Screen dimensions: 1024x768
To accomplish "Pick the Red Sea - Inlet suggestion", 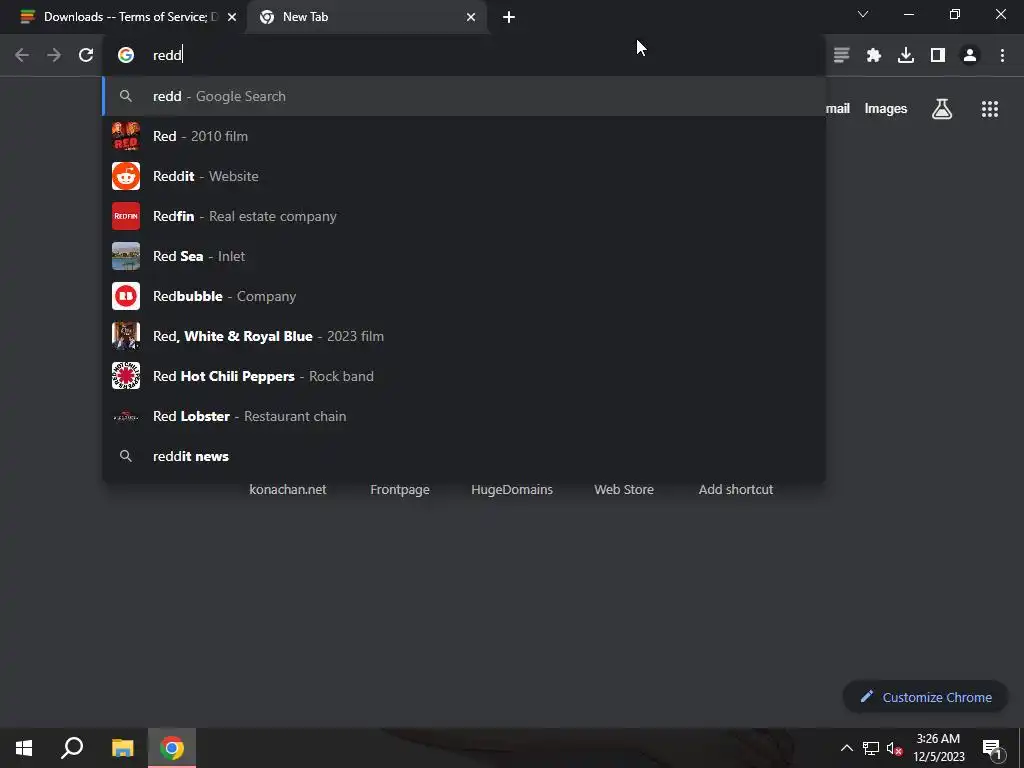I will click(x=464, y=256).
